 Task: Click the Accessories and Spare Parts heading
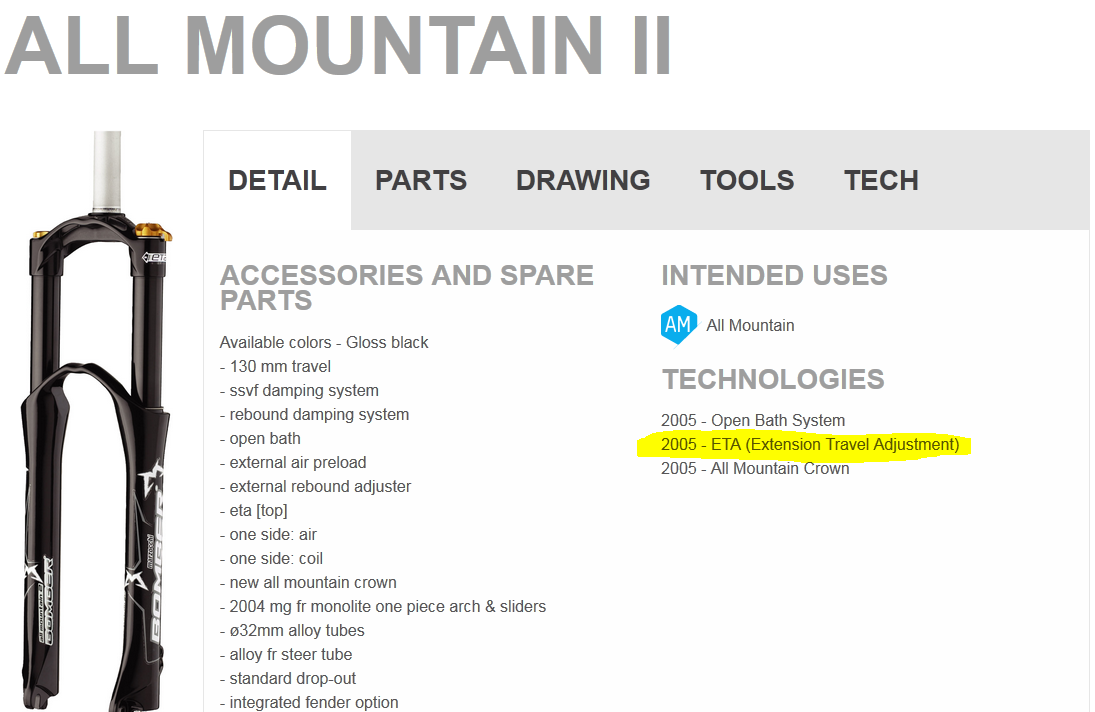407,288
